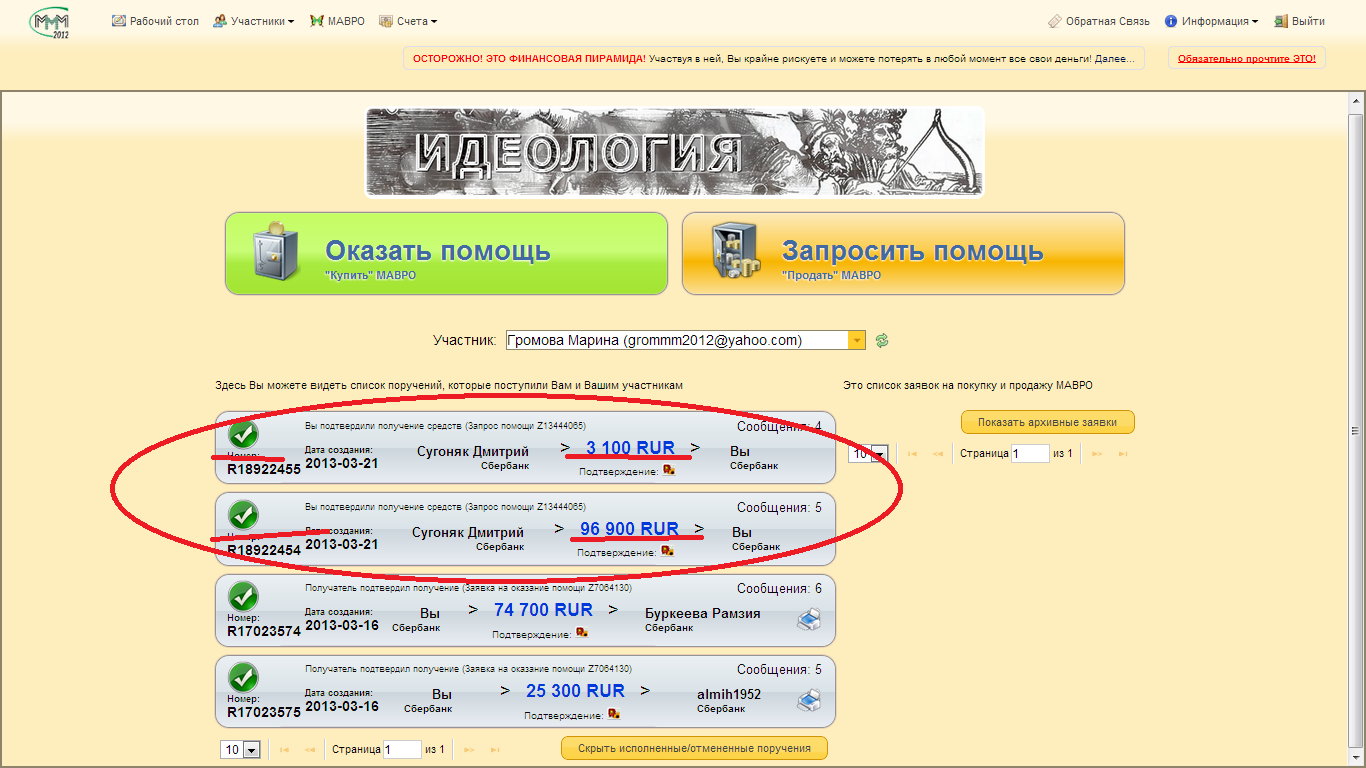Viewport: 1366px width, 768px height.
Task: Open Сообщения: 5 on order R18922454
Action: click(779, 508)
